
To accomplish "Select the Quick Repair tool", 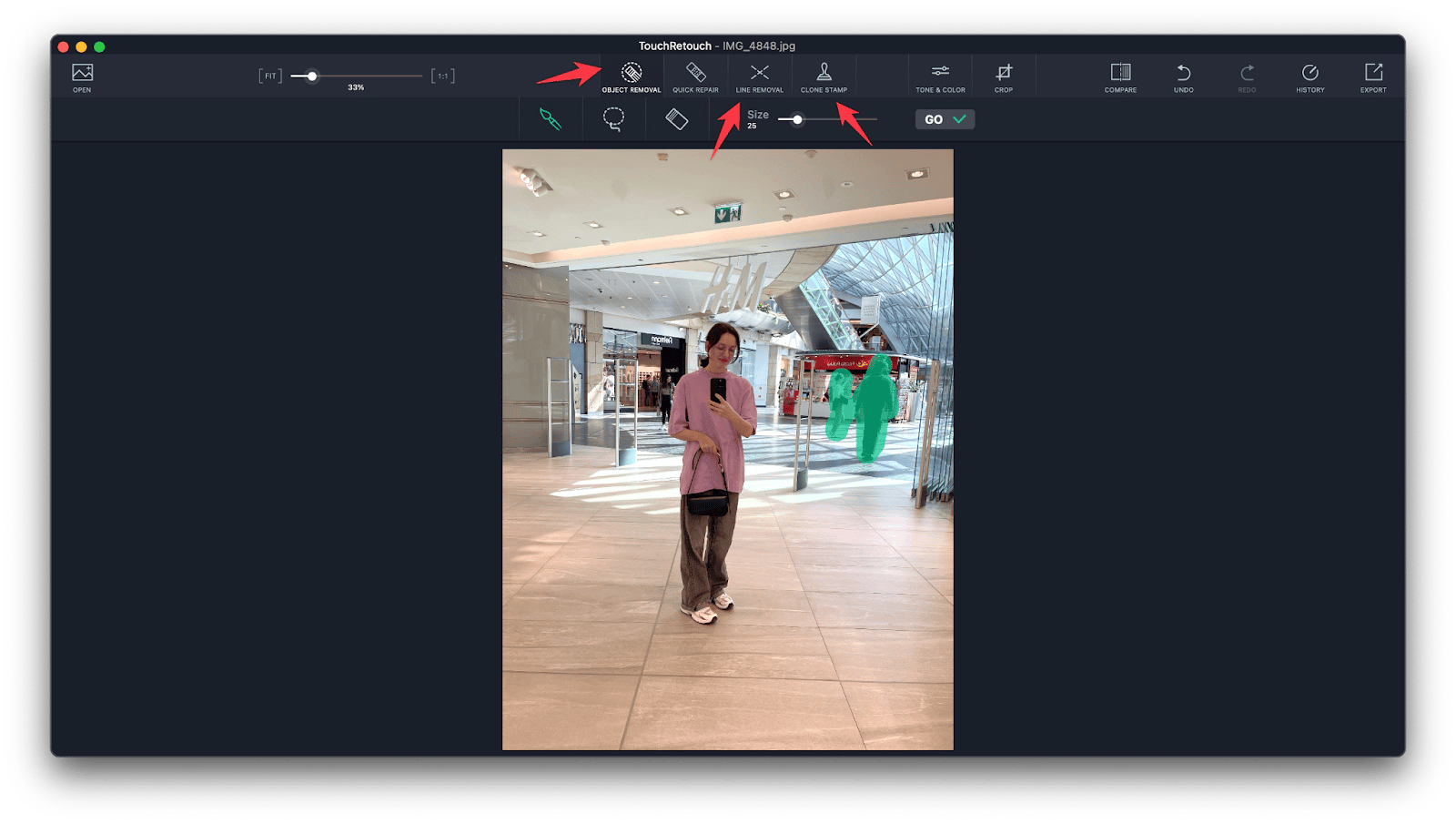I will pyautogui.click(x=695, y=77).
